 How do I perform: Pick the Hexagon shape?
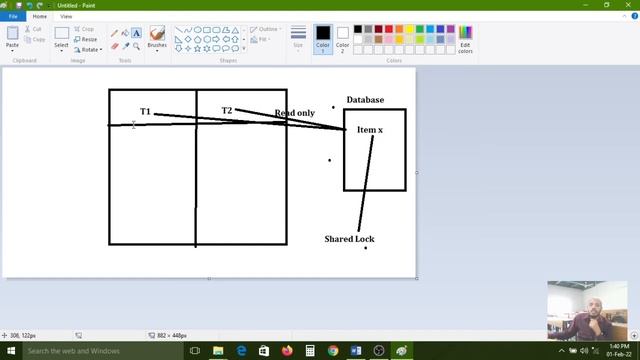tap(207, 40)
